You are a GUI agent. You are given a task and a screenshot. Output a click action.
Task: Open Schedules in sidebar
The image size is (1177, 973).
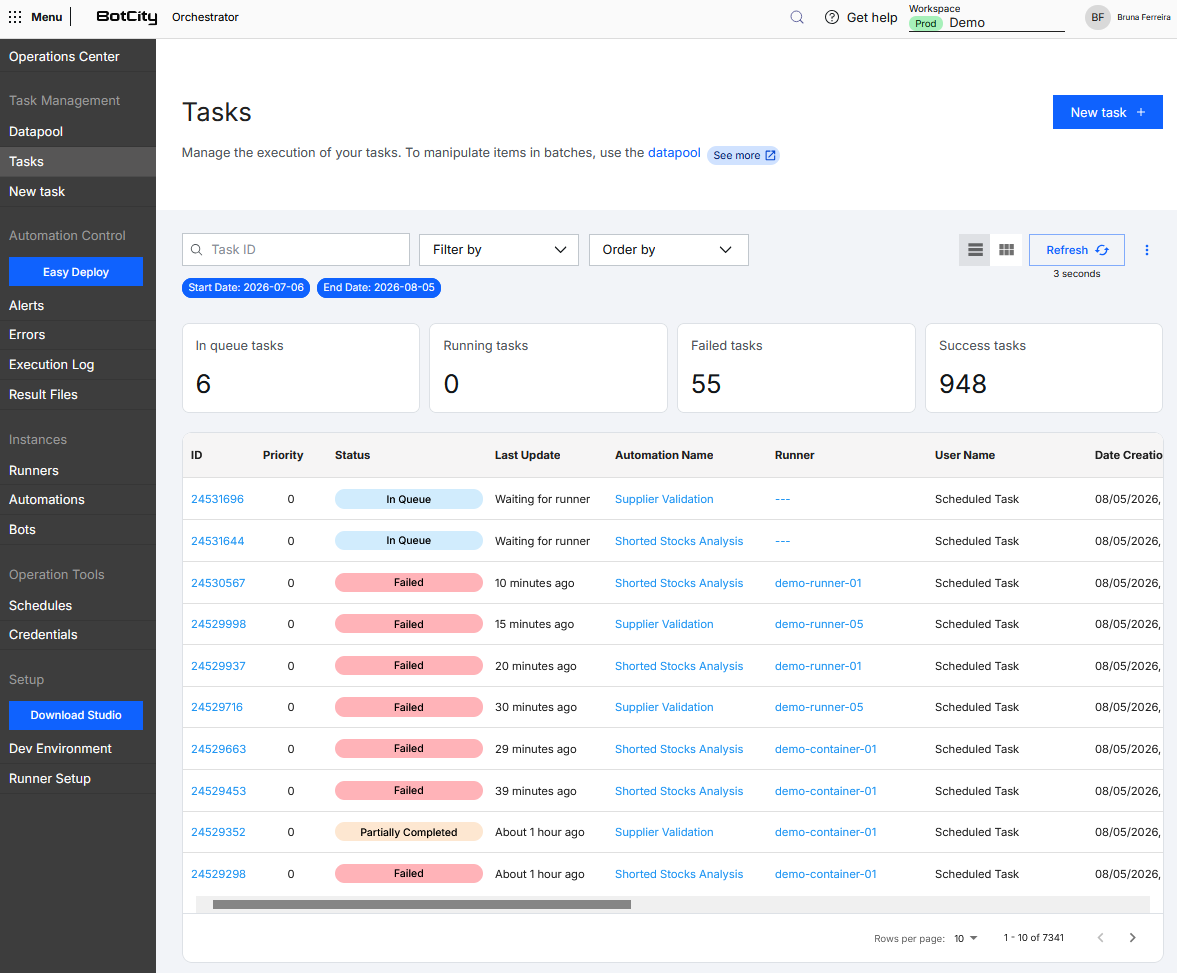(x=78, y=606)
